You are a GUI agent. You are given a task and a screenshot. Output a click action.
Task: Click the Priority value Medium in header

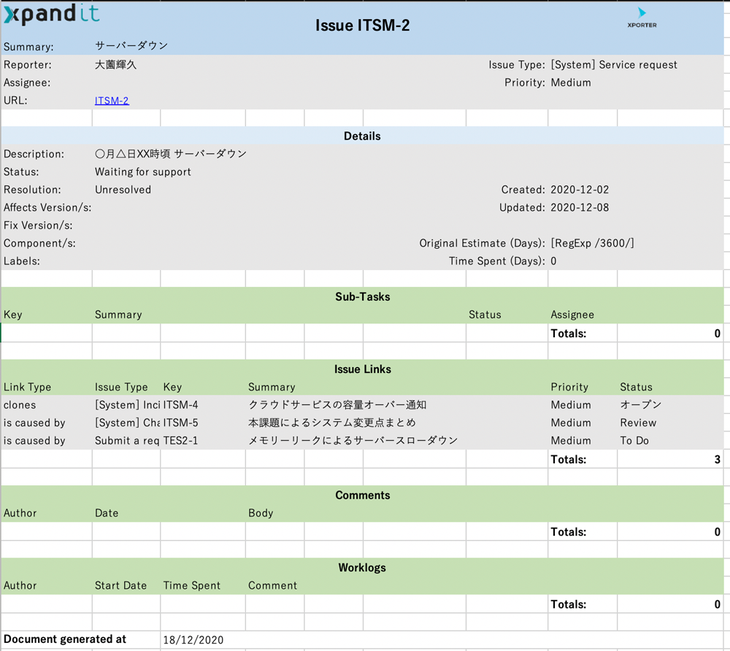(571, 82)
